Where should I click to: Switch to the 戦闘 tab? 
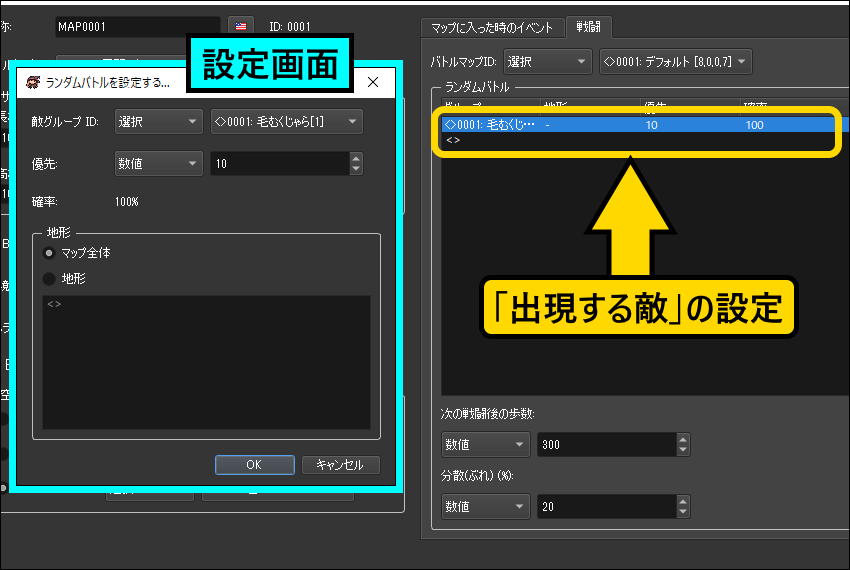tap(589, 27)
